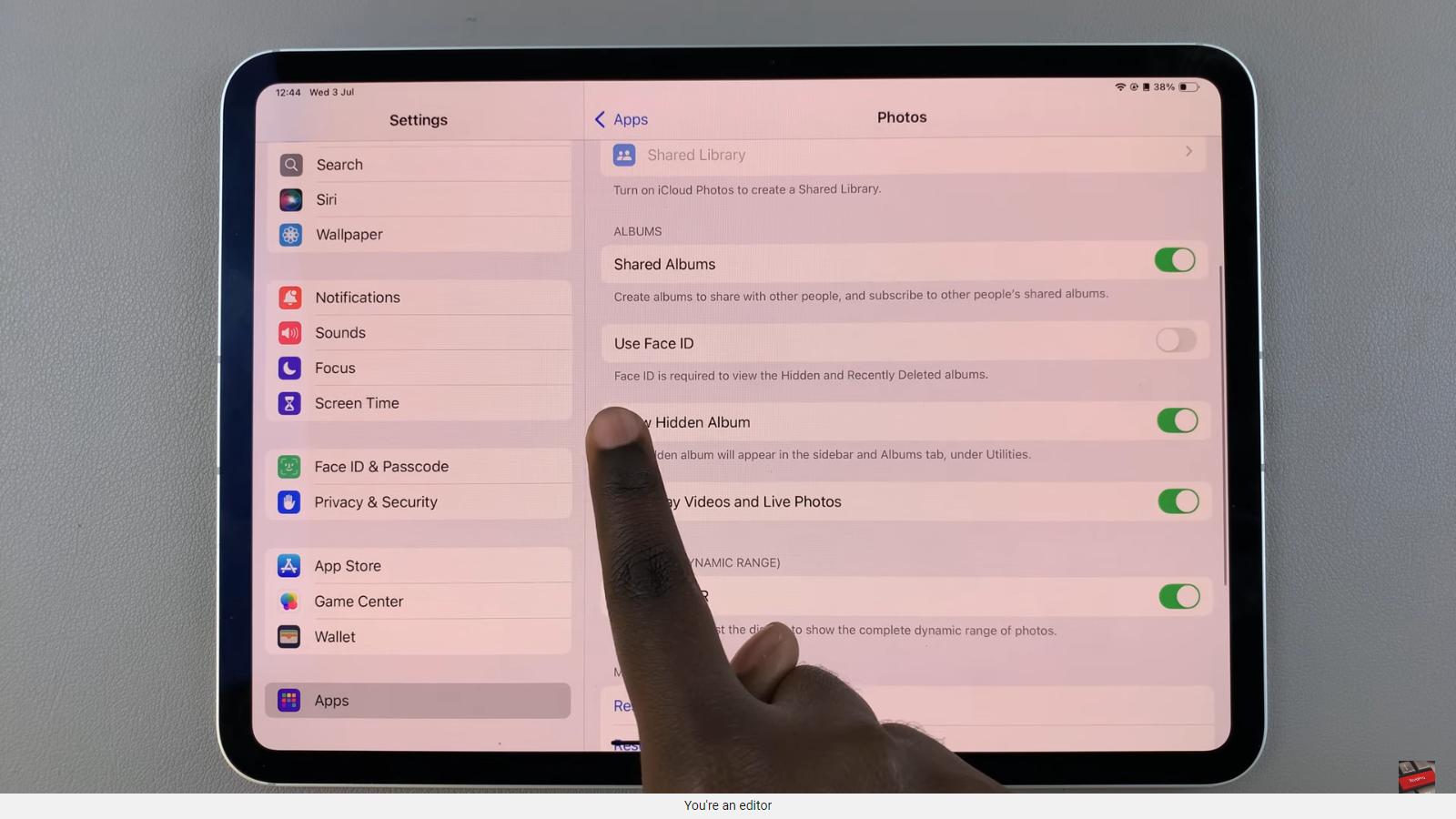This screenshot has width=1456, height=819.
Task: Select Sounds in the sidebar
Action: [x=420, y=333]
